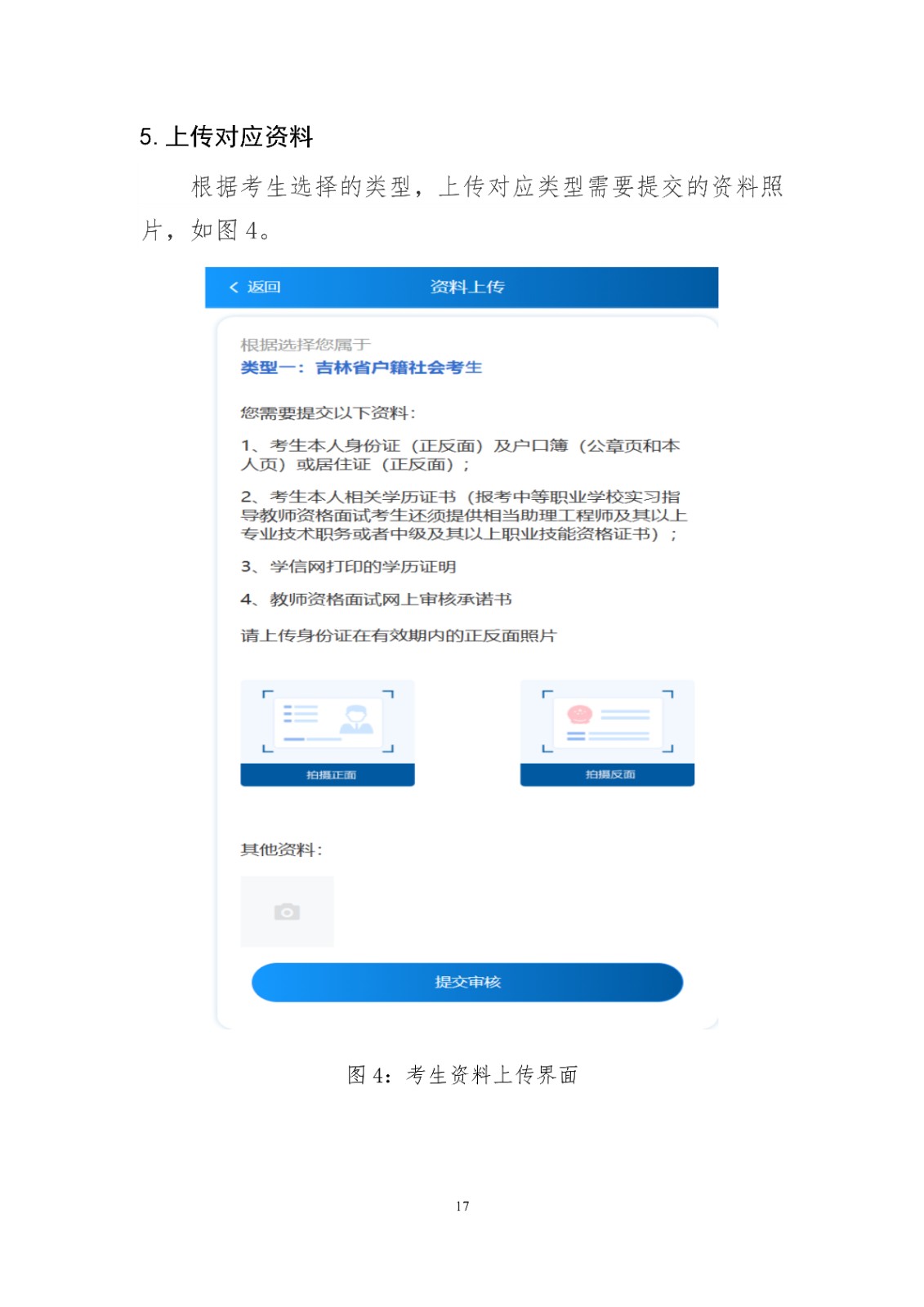Click page number 17
This screenshot has height=1307, width=924.
(462, 1206)
